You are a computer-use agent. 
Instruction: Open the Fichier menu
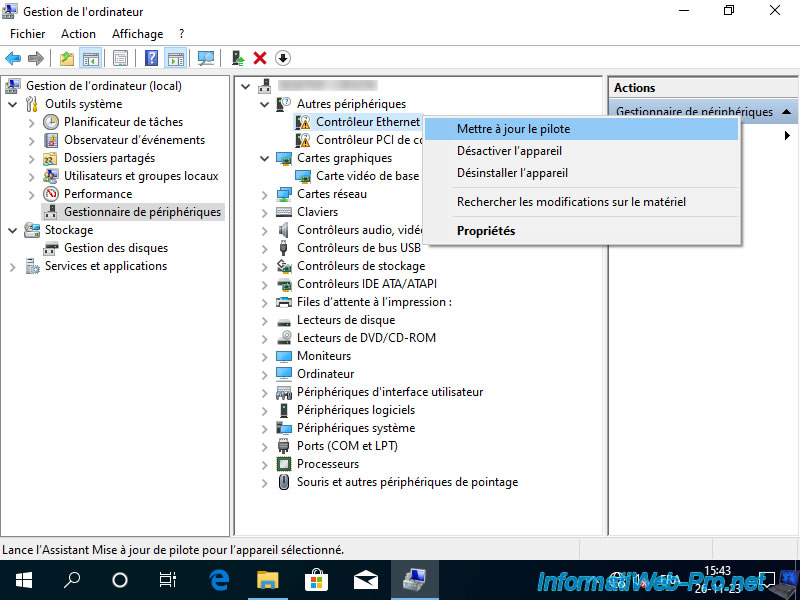[28, 34]
